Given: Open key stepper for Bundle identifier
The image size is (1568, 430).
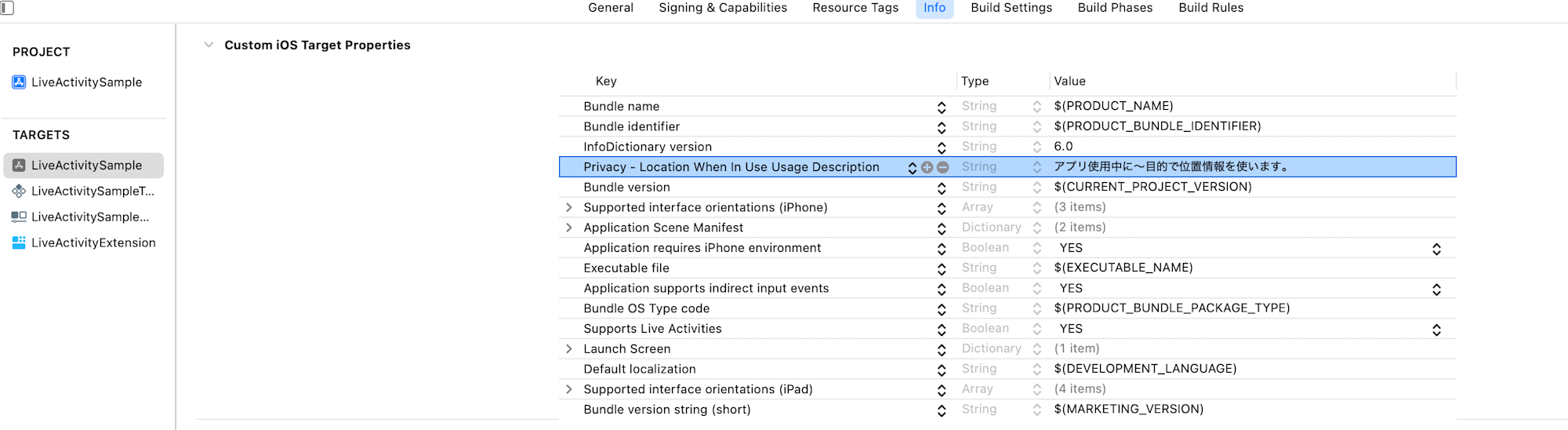Looking at the screenshot, I should tap(942, 127).
